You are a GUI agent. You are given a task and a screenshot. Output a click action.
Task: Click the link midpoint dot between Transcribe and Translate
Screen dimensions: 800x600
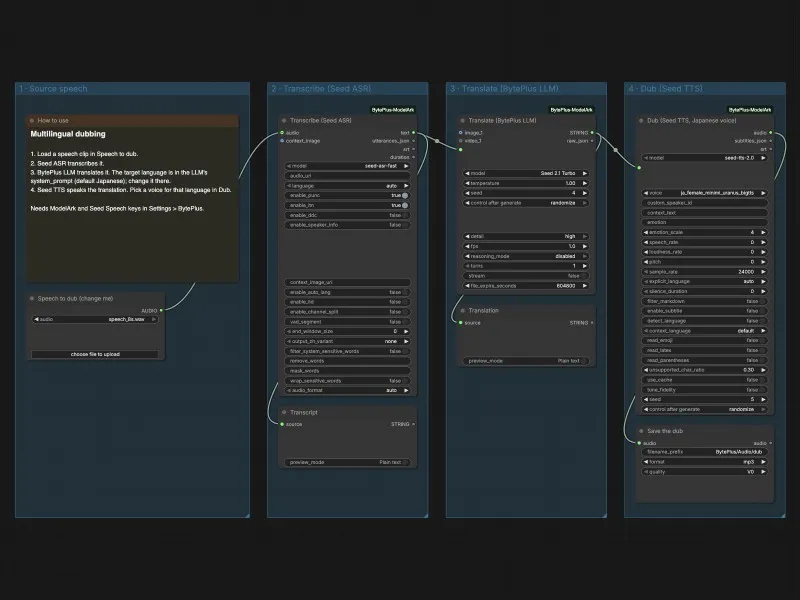coord(437,141)
